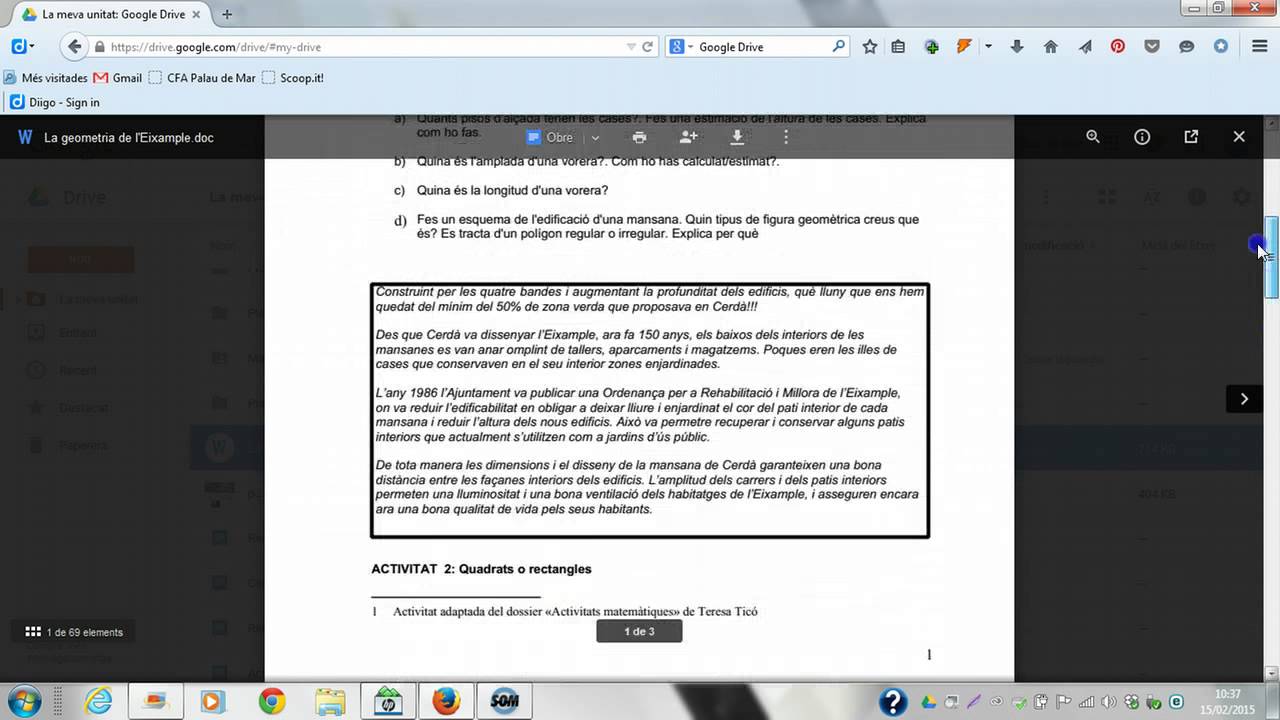Open the Firefox hamburger menu

(x=1260, y=47)
